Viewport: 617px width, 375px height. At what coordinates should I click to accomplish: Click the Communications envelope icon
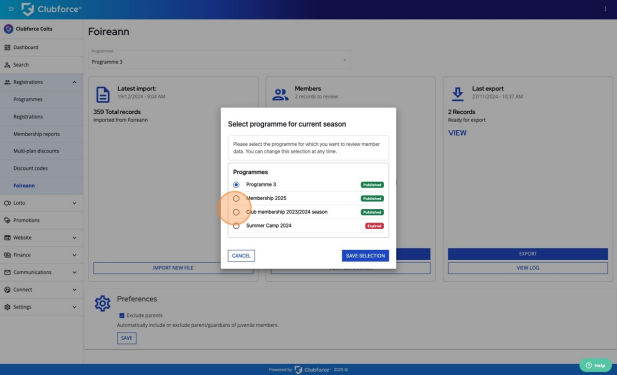(7, 272)
